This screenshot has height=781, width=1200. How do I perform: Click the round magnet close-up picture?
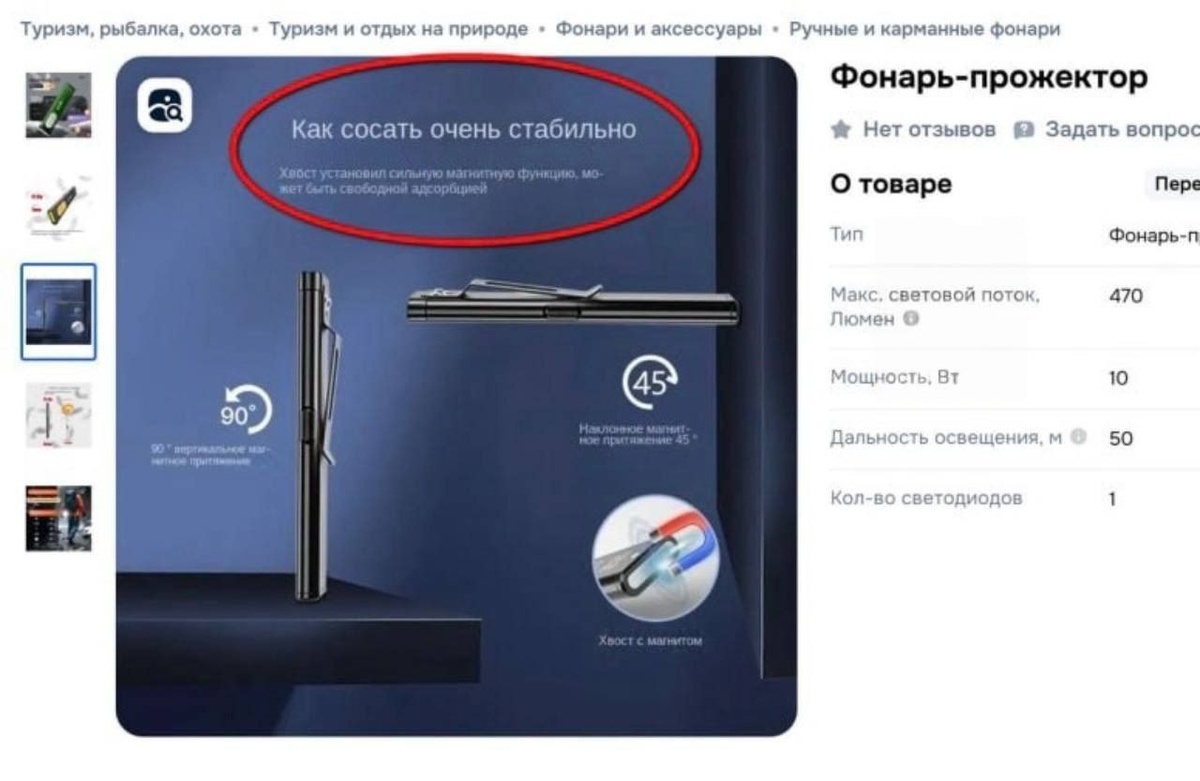656,558
